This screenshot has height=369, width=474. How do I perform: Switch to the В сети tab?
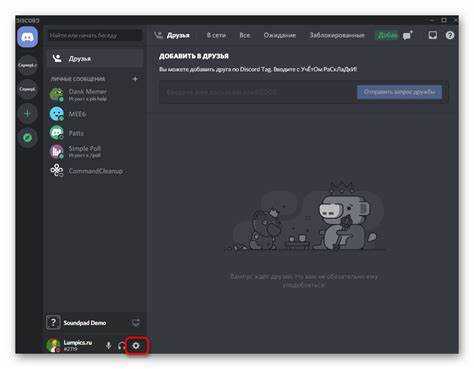[216, 35]
